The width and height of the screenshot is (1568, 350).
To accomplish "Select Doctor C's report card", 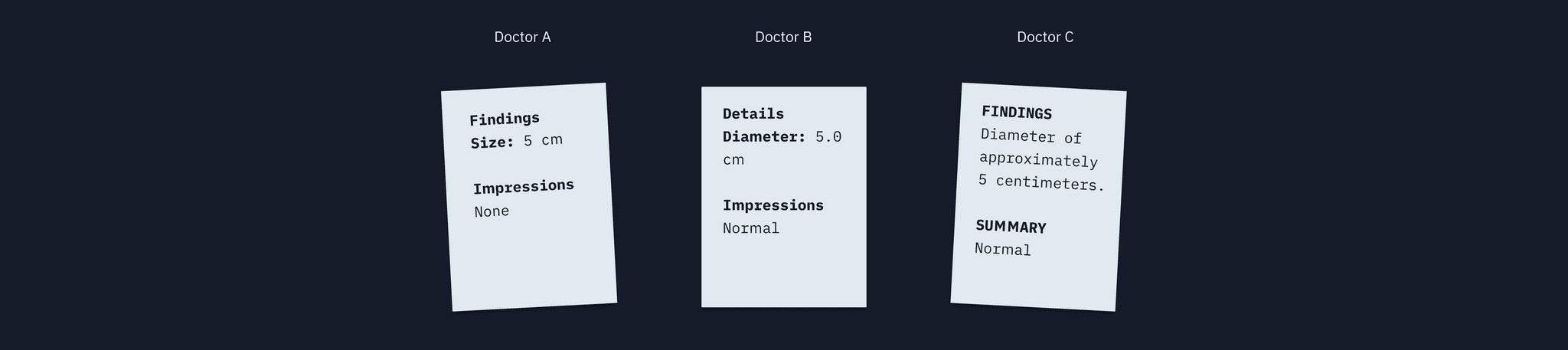I will coord(1039,197).
